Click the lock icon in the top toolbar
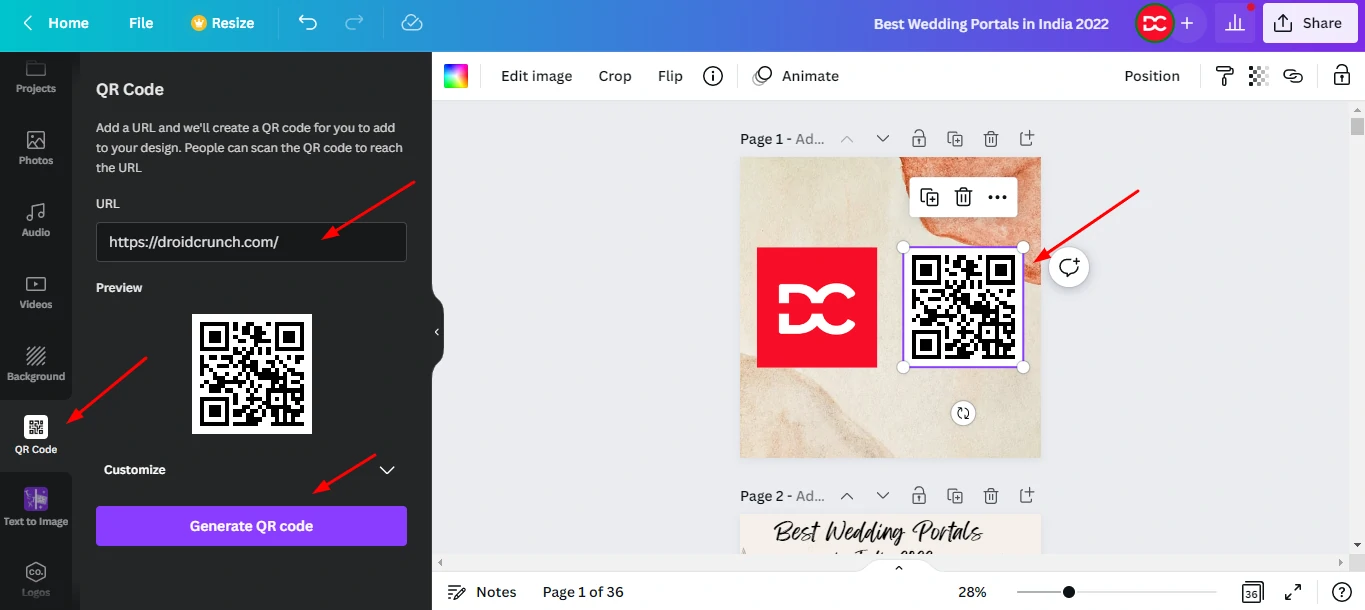Screen dimensions: 1365x610 click(1342, 76)
